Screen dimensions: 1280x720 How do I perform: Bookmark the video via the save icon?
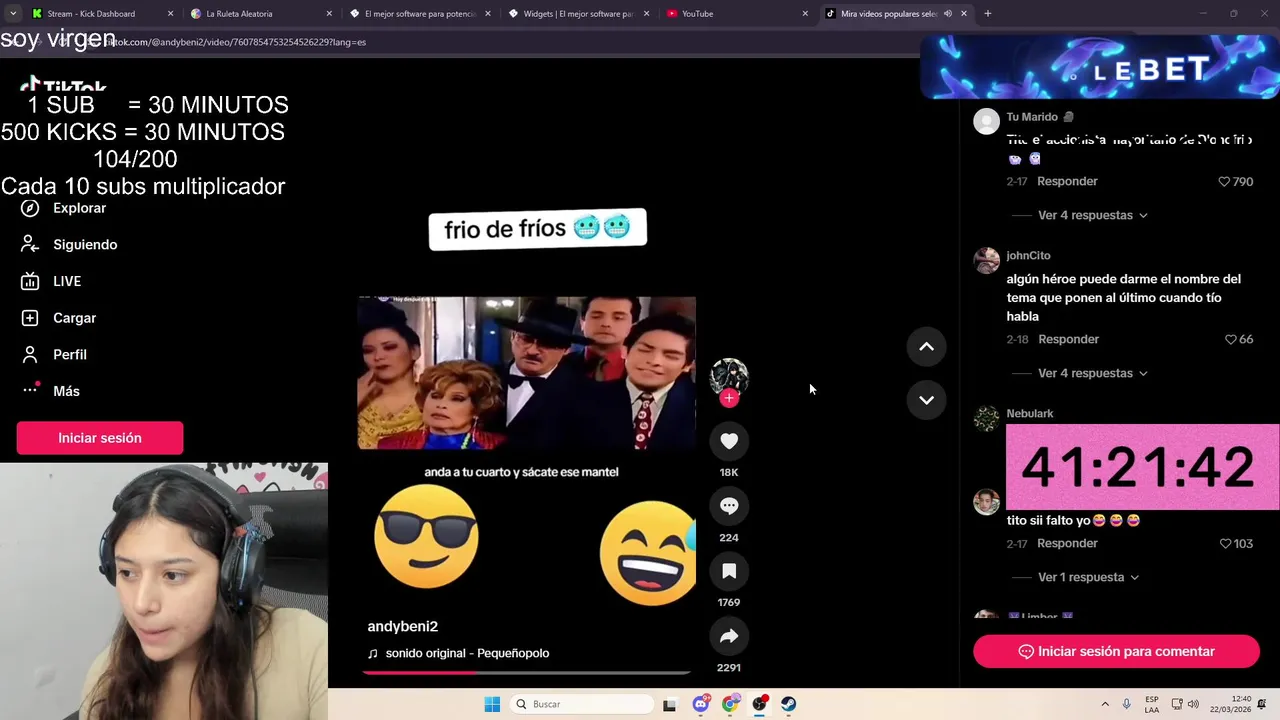[729, 571]
